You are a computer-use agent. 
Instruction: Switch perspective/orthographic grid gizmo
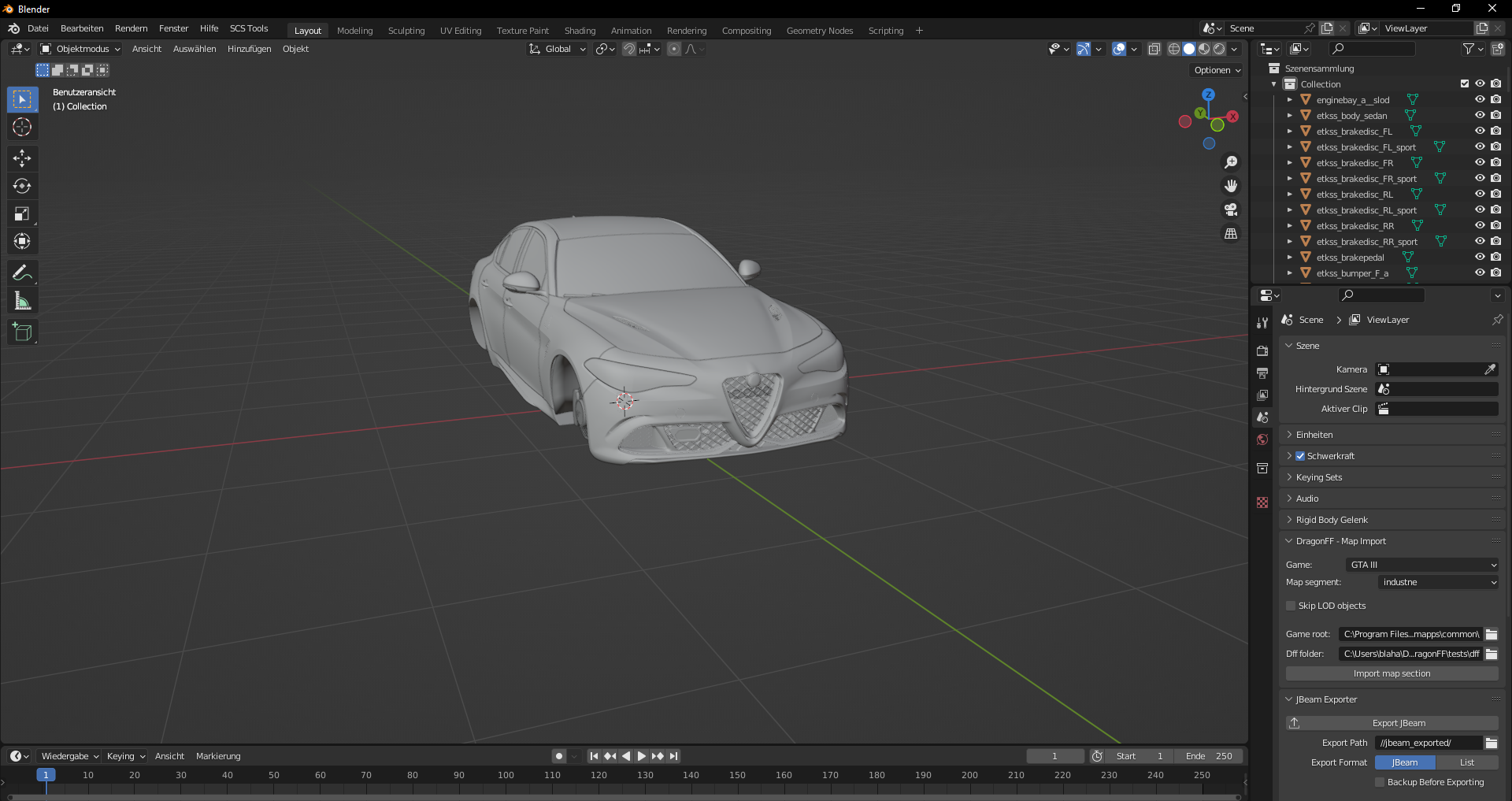point(1231,233)
